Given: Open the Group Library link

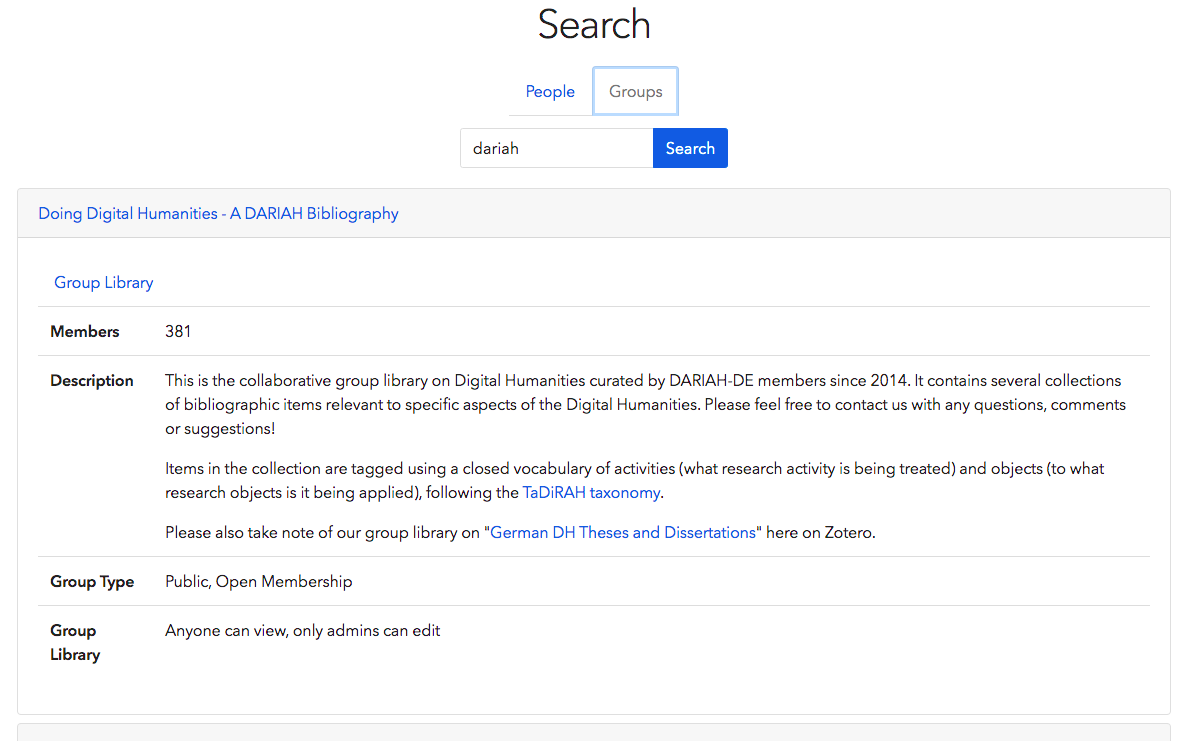Looking at the screenshot, I should click(104, 283).
